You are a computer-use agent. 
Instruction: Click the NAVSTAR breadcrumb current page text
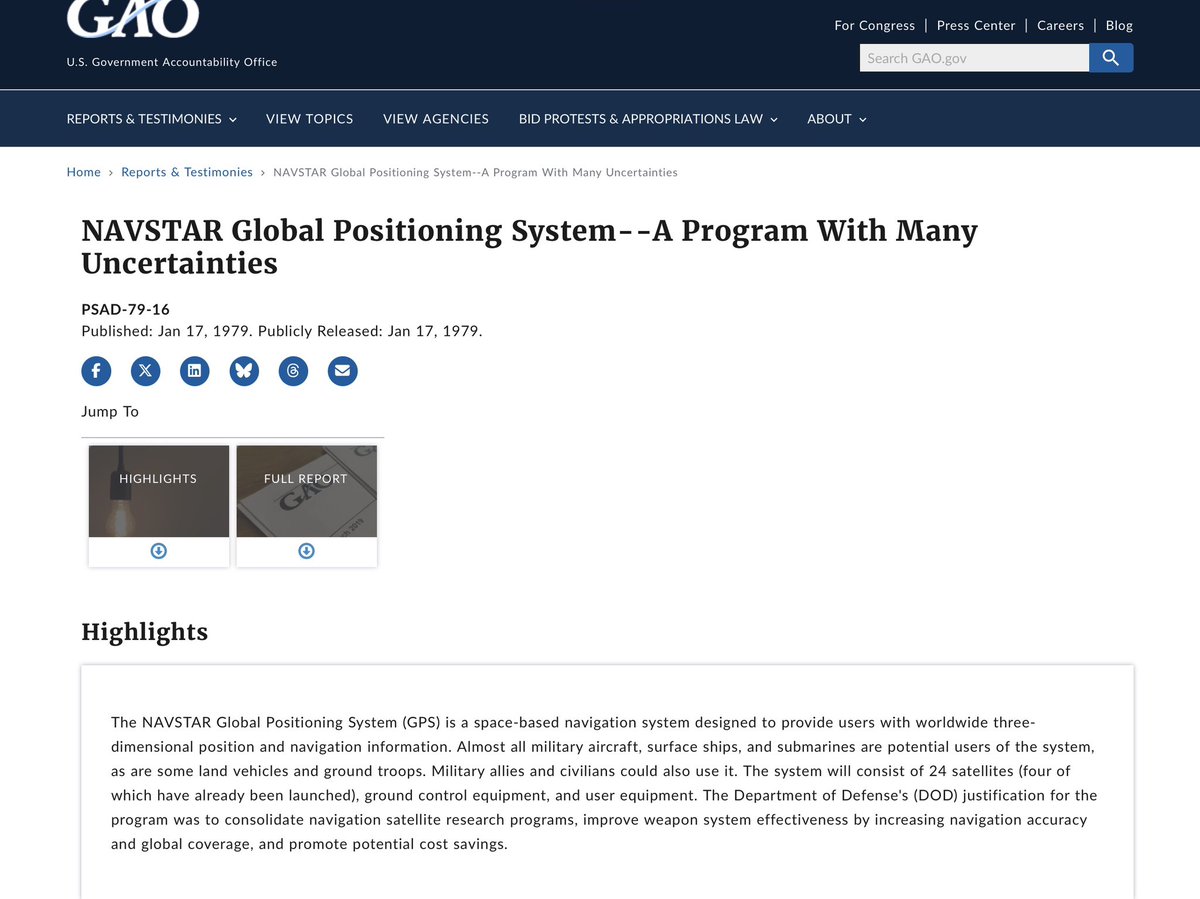(x=475, y=172)
